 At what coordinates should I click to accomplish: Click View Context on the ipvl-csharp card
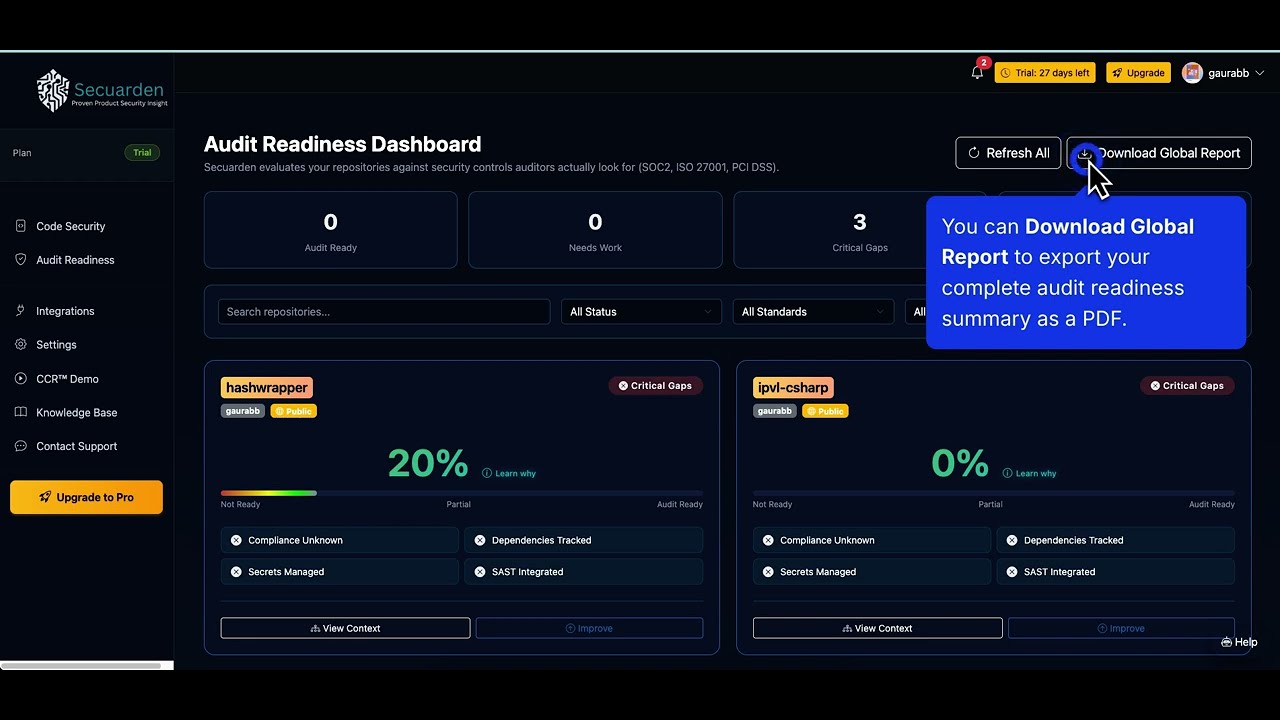[877, 628]
